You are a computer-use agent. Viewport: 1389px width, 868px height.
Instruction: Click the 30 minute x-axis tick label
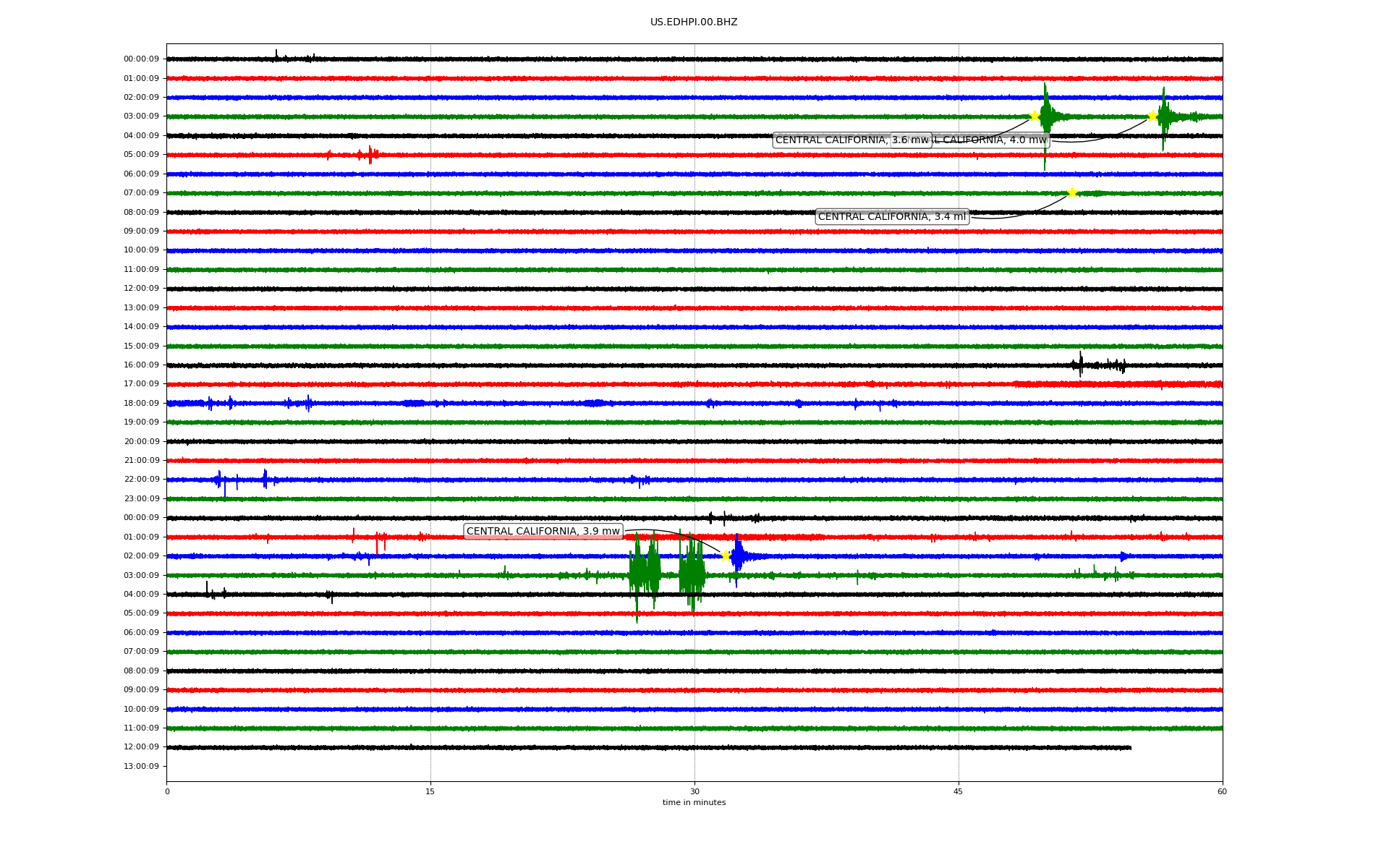pos(694,791)
